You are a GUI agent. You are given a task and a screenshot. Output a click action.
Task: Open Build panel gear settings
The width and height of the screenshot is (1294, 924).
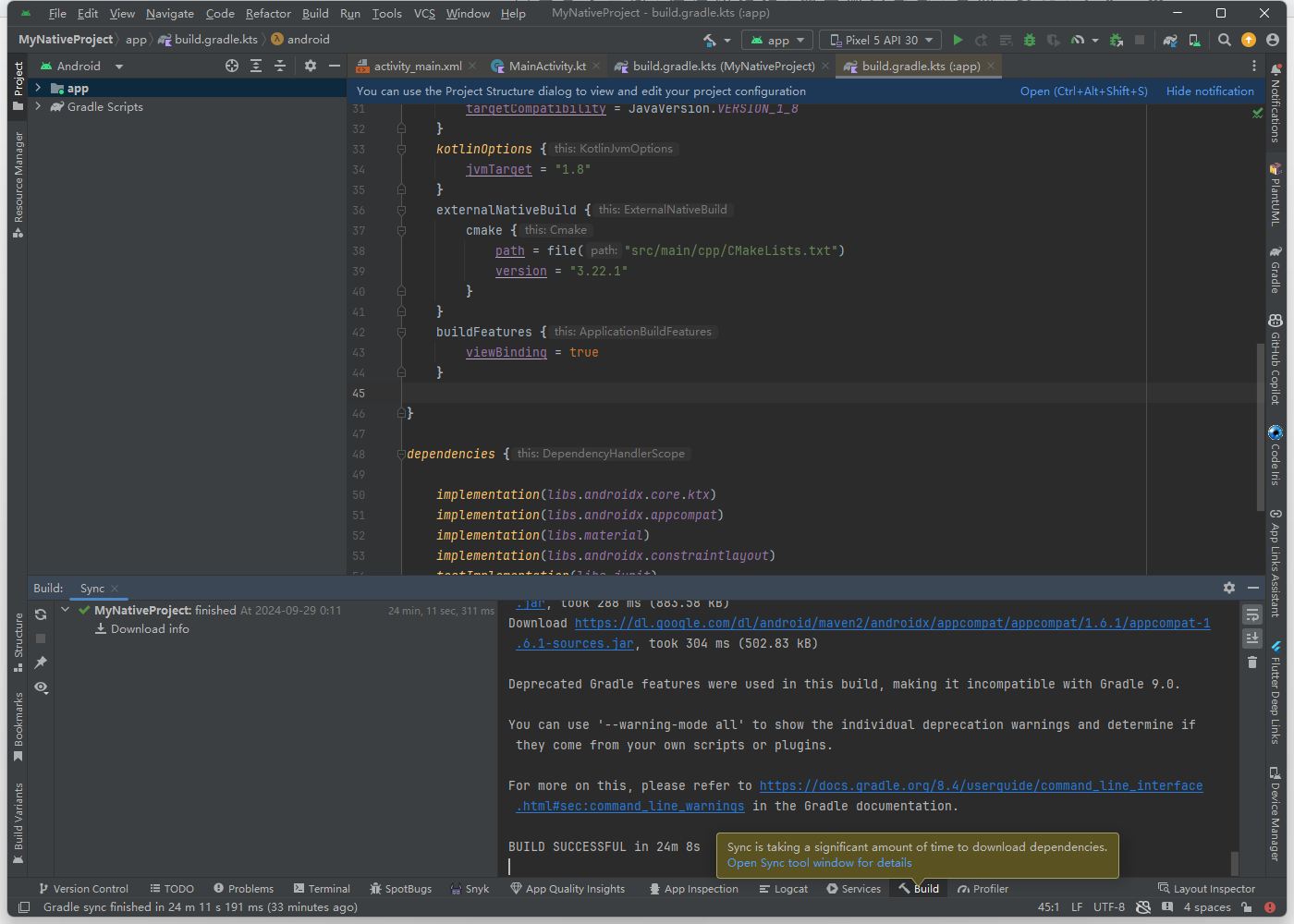1229,588
